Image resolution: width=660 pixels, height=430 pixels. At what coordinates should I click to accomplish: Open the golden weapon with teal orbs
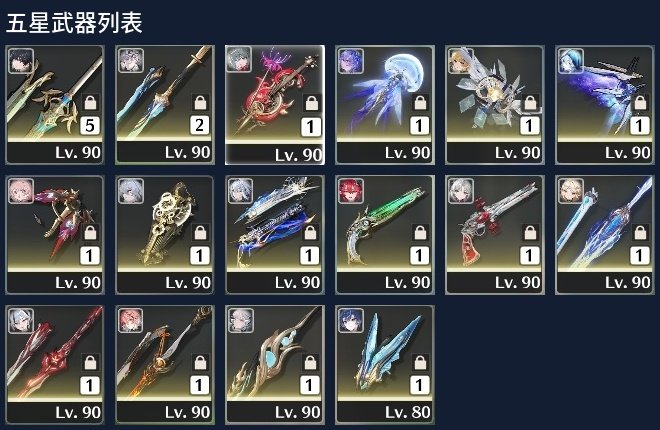275,365
